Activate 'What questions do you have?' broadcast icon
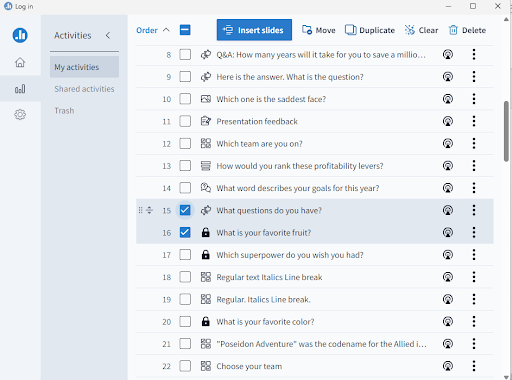This screenshot has height=380, width=512. tap(448, 210)
